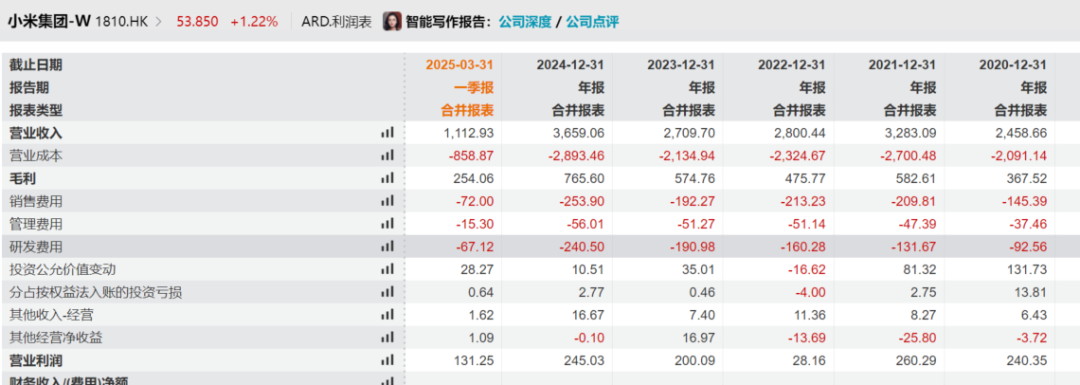
Task: Expand the arrow next to 1810.HK
Action: [x=159, y=21]
